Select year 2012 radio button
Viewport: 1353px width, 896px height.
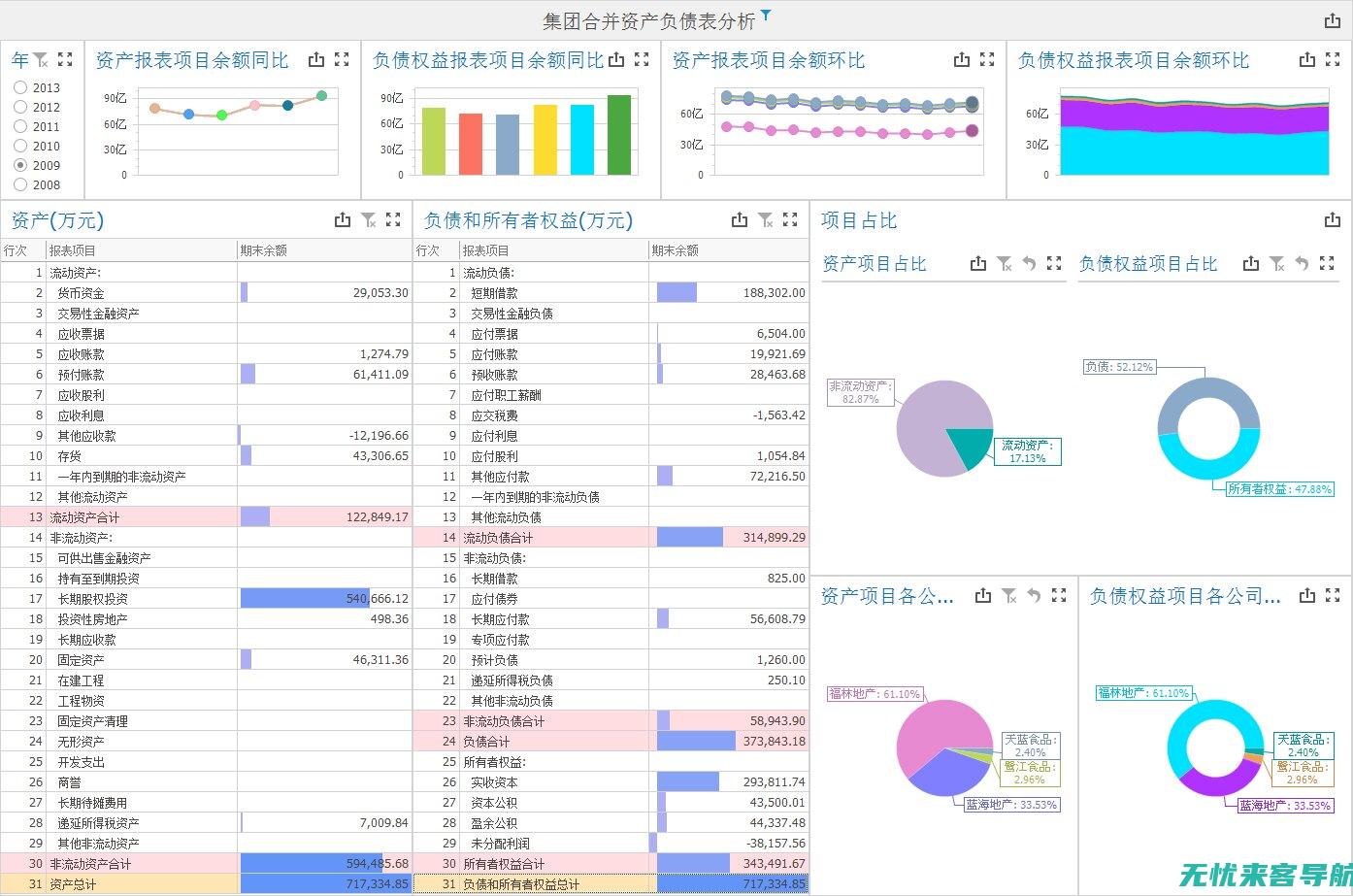pyautogui.click(x=20, y=107)
